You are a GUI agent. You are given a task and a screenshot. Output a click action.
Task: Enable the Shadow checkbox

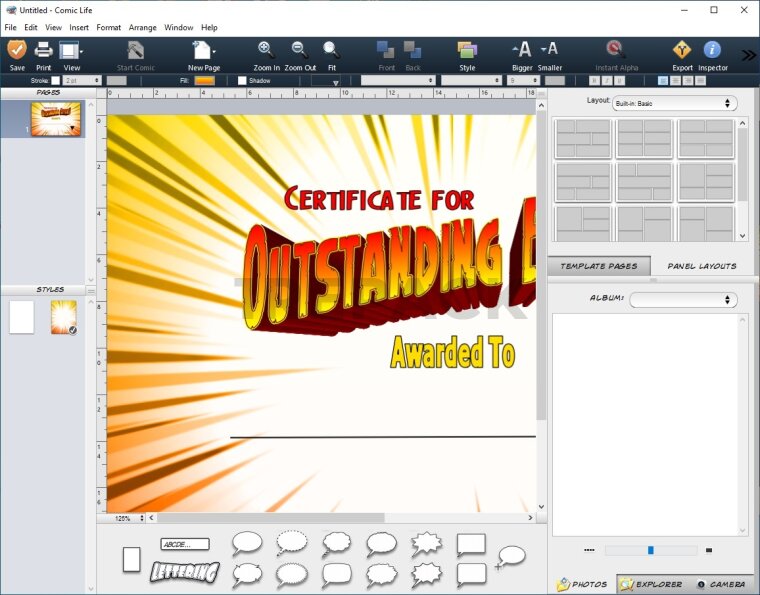[242, 80]
